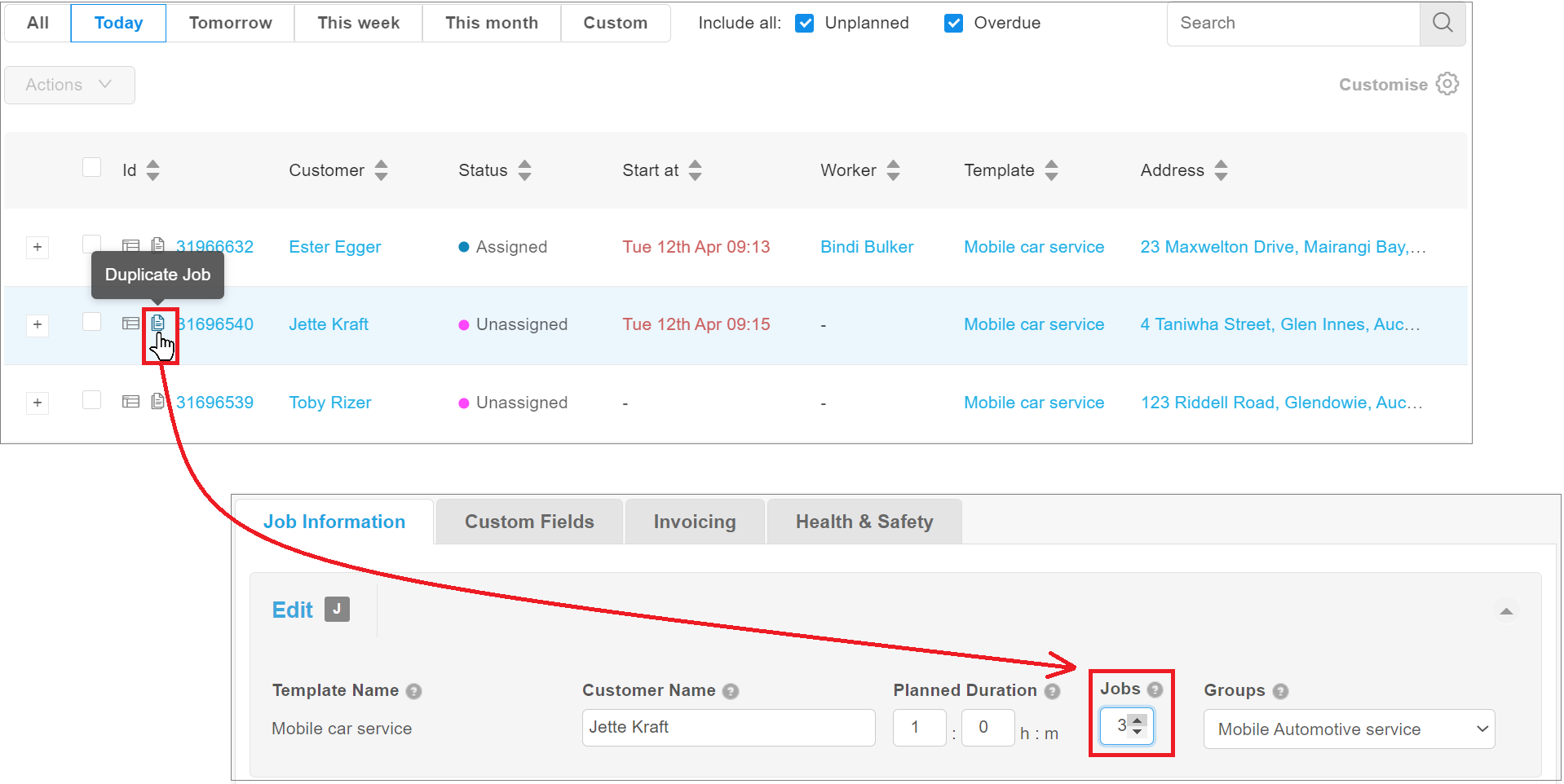Click into the Search field
Screen dimensions: 1564x784
point(1294,23)
